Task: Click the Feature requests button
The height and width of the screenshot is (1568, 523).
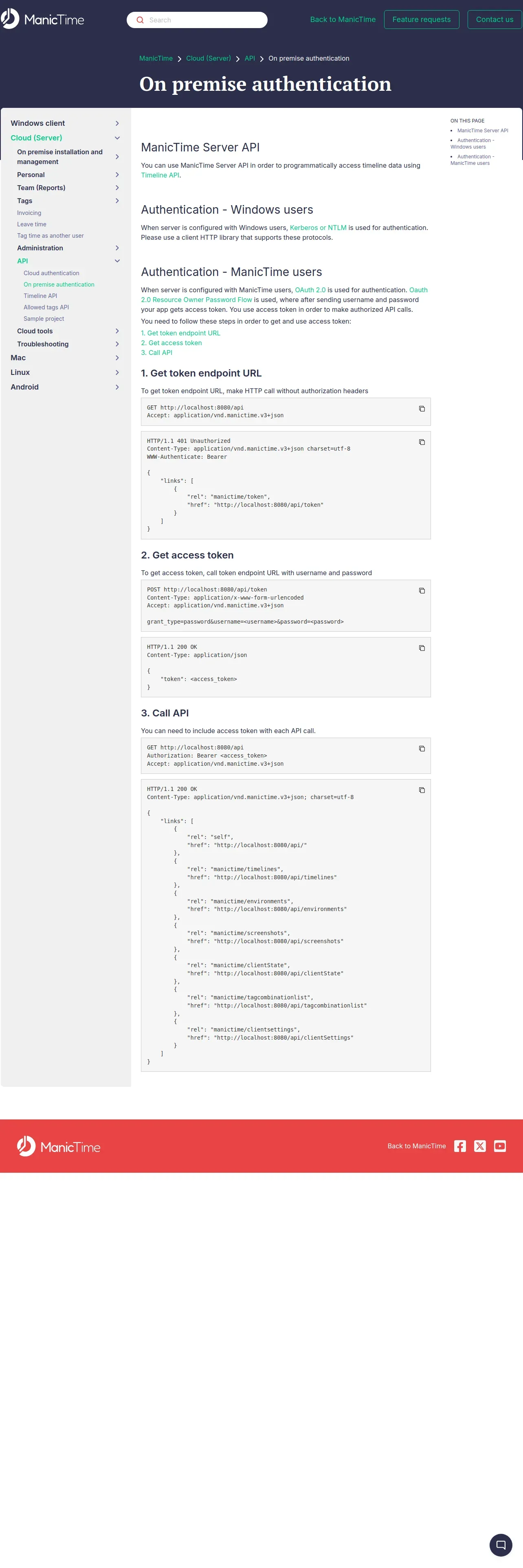Action: pyautogui.click(x=421, y=20)
